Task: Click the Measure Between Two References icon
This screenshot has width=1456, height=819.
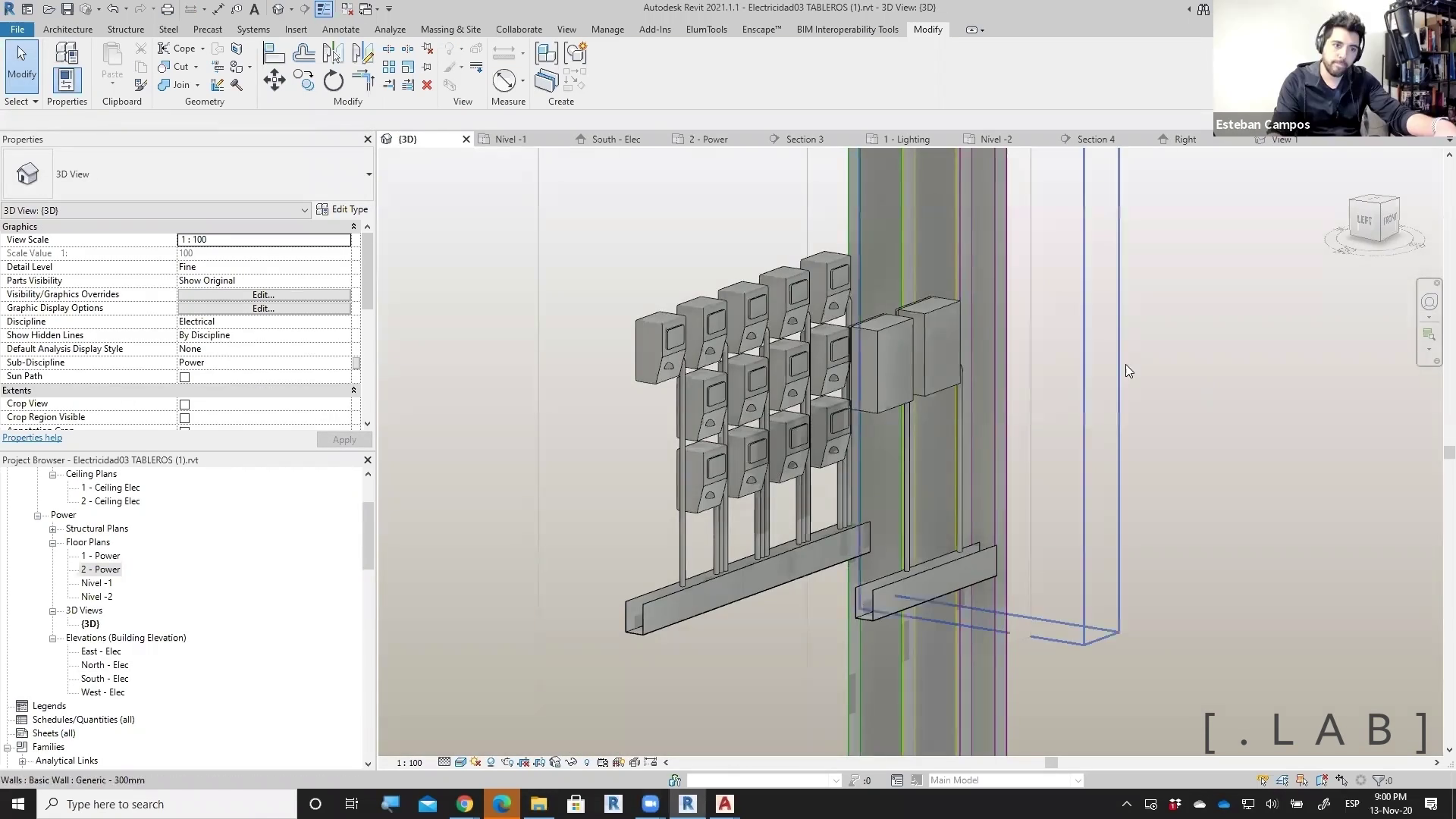Action: [x=504, y=80]
